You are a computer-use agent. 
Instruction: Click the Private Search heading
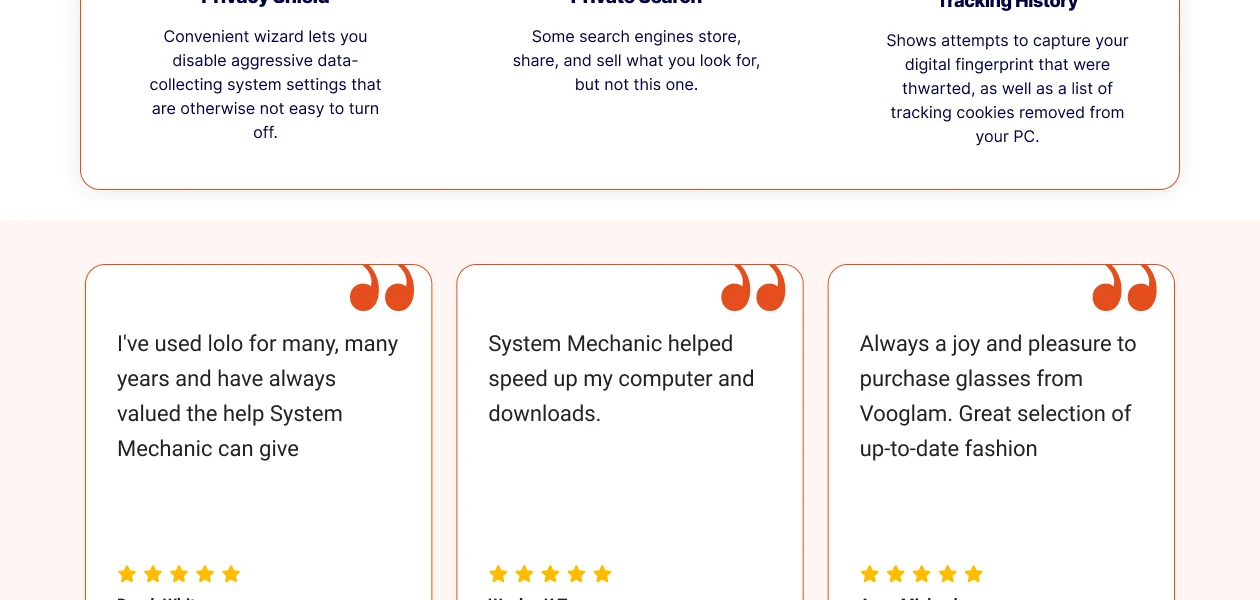click(636, 3)
